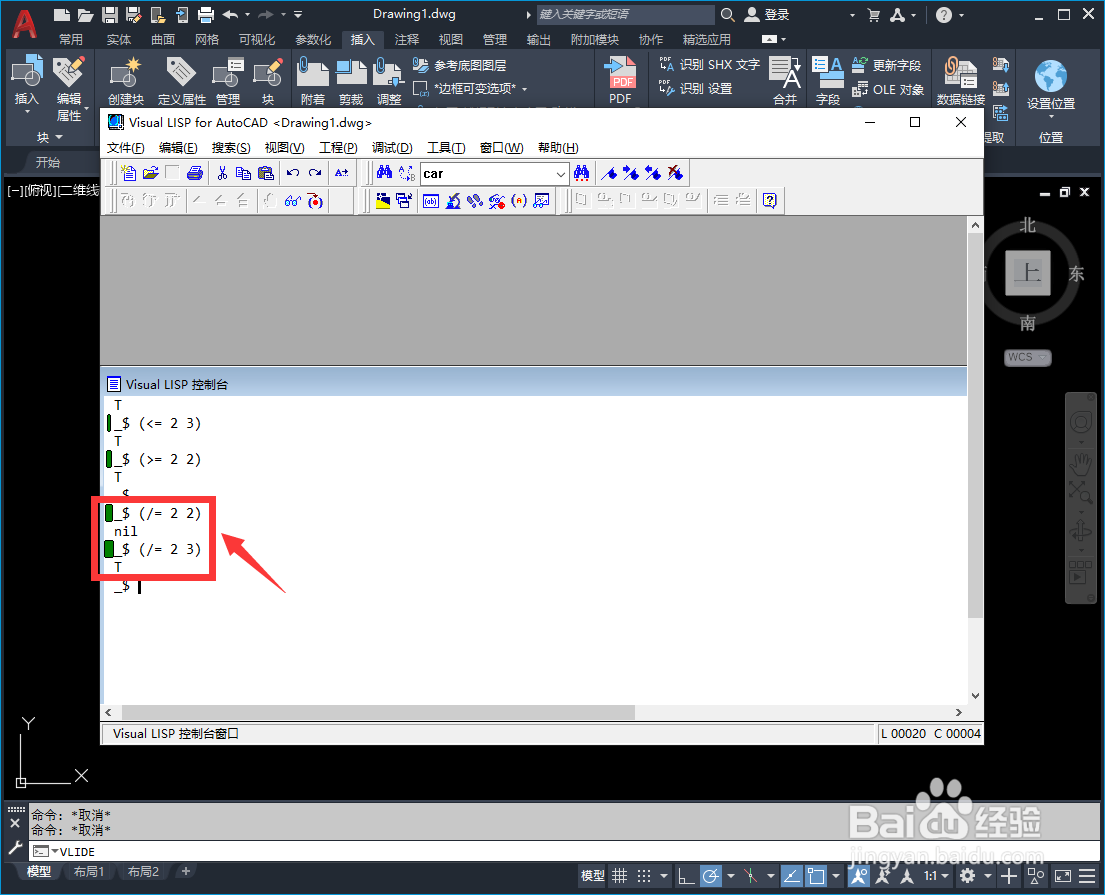Click the Visual LISP Console (ab) icon
The width and height of the screenshot is (1105, 895).
431,201
